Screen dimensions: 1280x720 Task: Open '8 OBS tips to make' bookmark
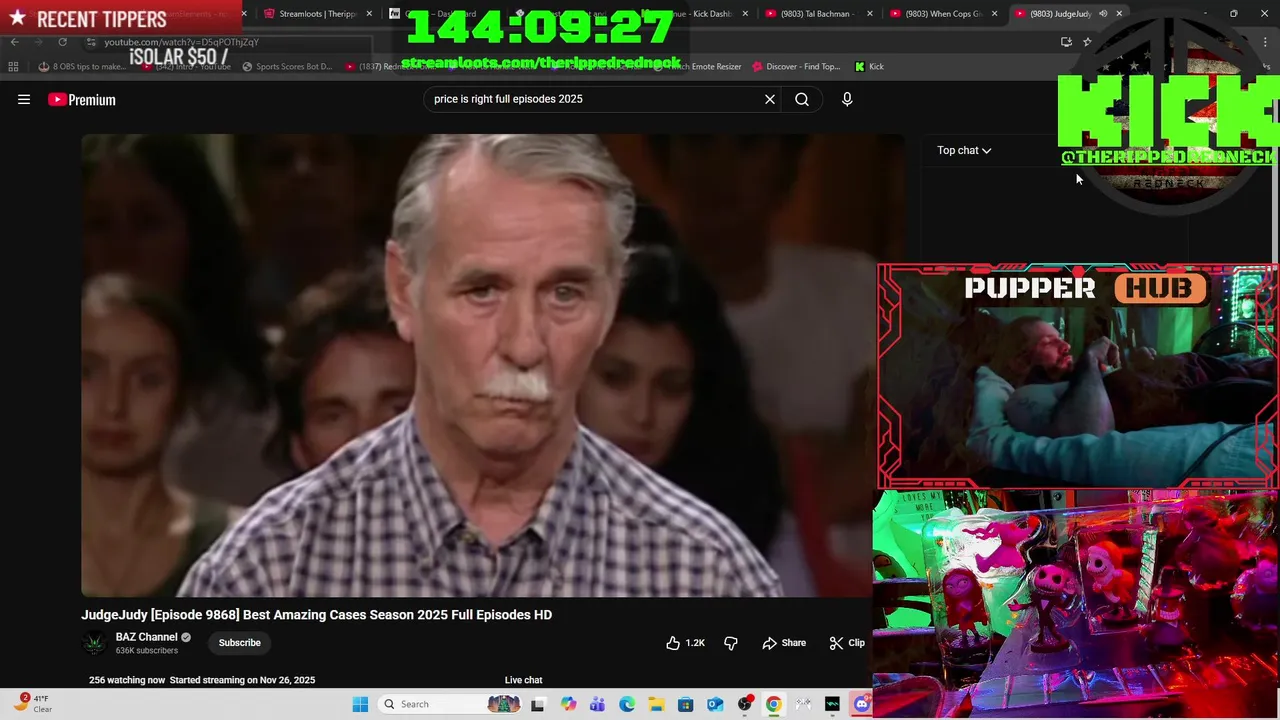(82, 66)
